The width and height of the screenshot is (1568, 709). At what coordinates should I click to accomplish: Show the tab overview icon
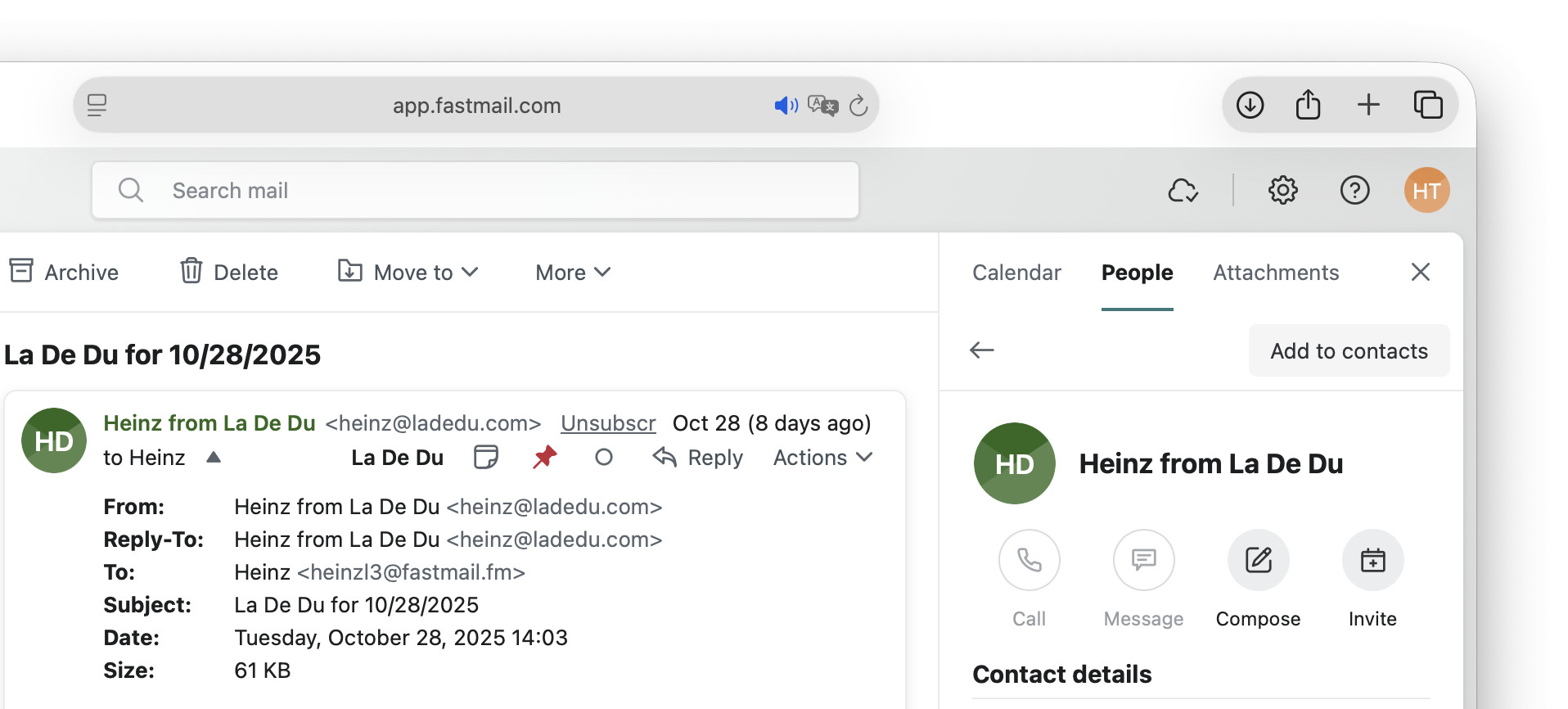(1428, 105)
